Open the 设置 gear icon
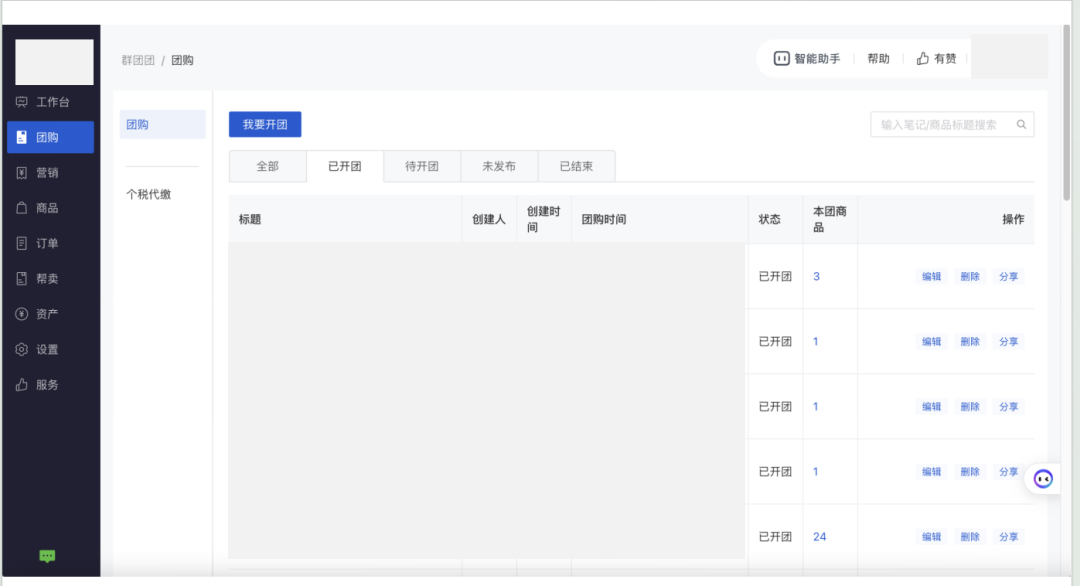The height and width of the screenshot is (586, 1080). click(x=21, y=349)
